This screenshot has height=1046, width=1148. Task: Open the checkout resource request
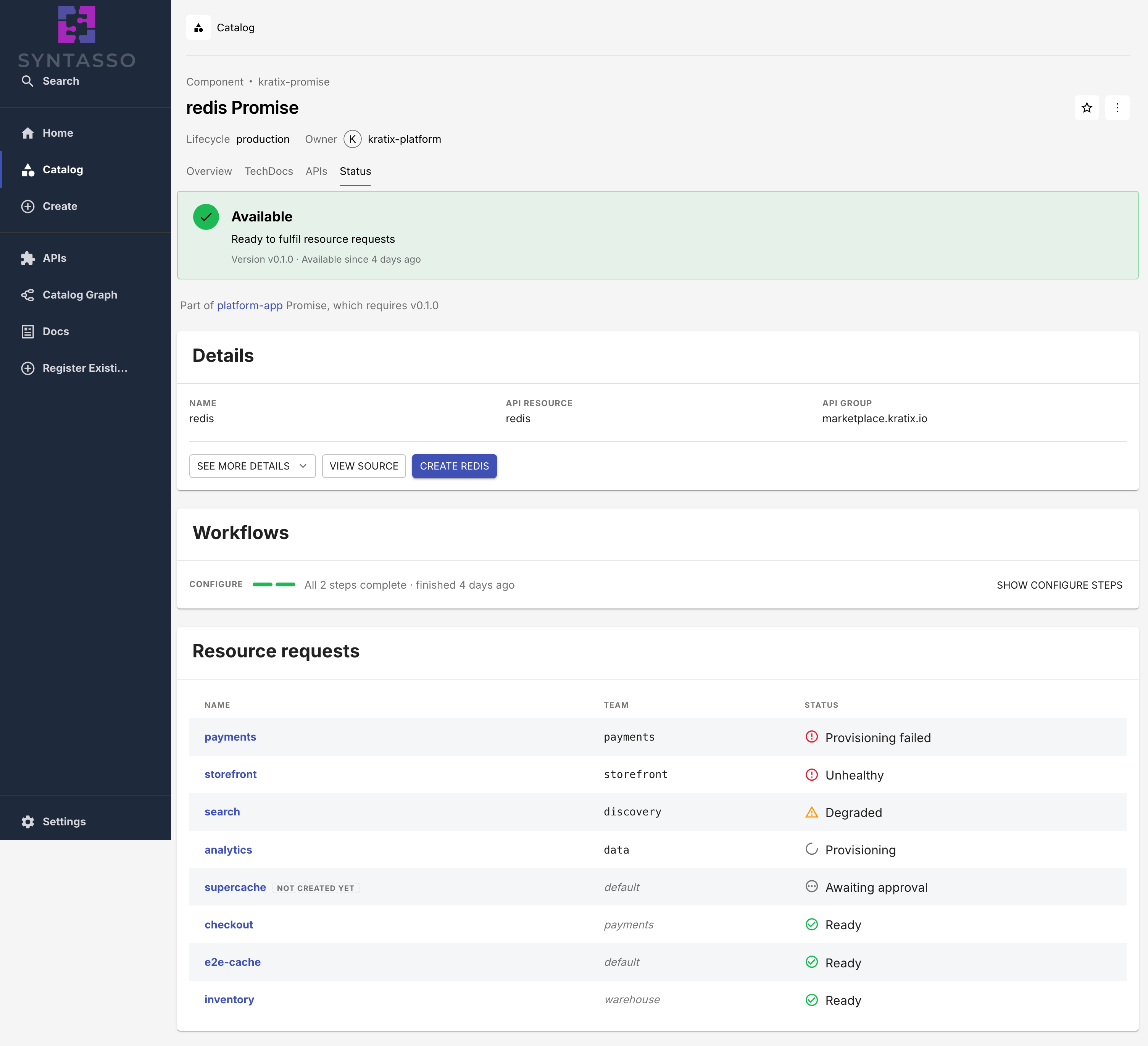pyautogui.click(x=229, y=925)
